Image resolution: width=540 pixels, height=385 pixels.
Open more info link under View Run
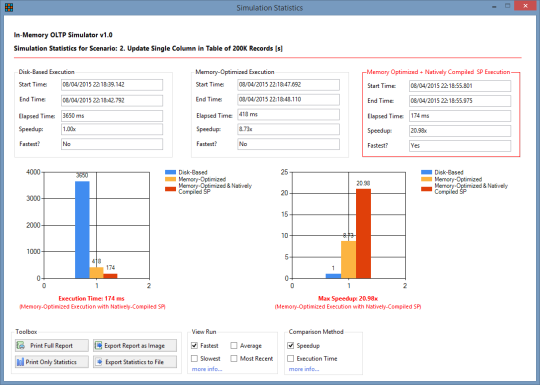click(x=207, y=369)
